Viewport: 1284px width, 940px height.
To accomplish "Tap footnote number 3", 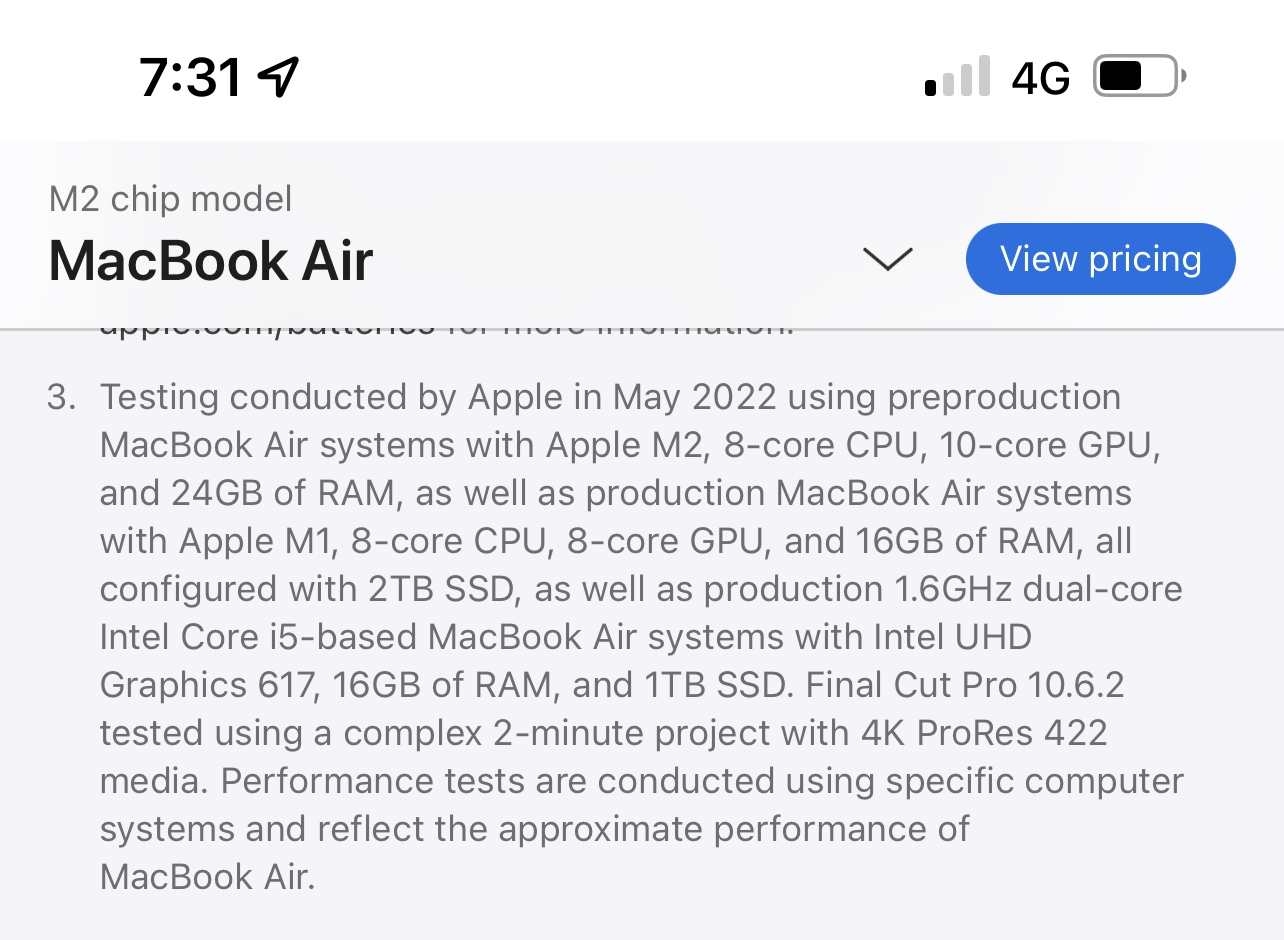I will (61, 397).
